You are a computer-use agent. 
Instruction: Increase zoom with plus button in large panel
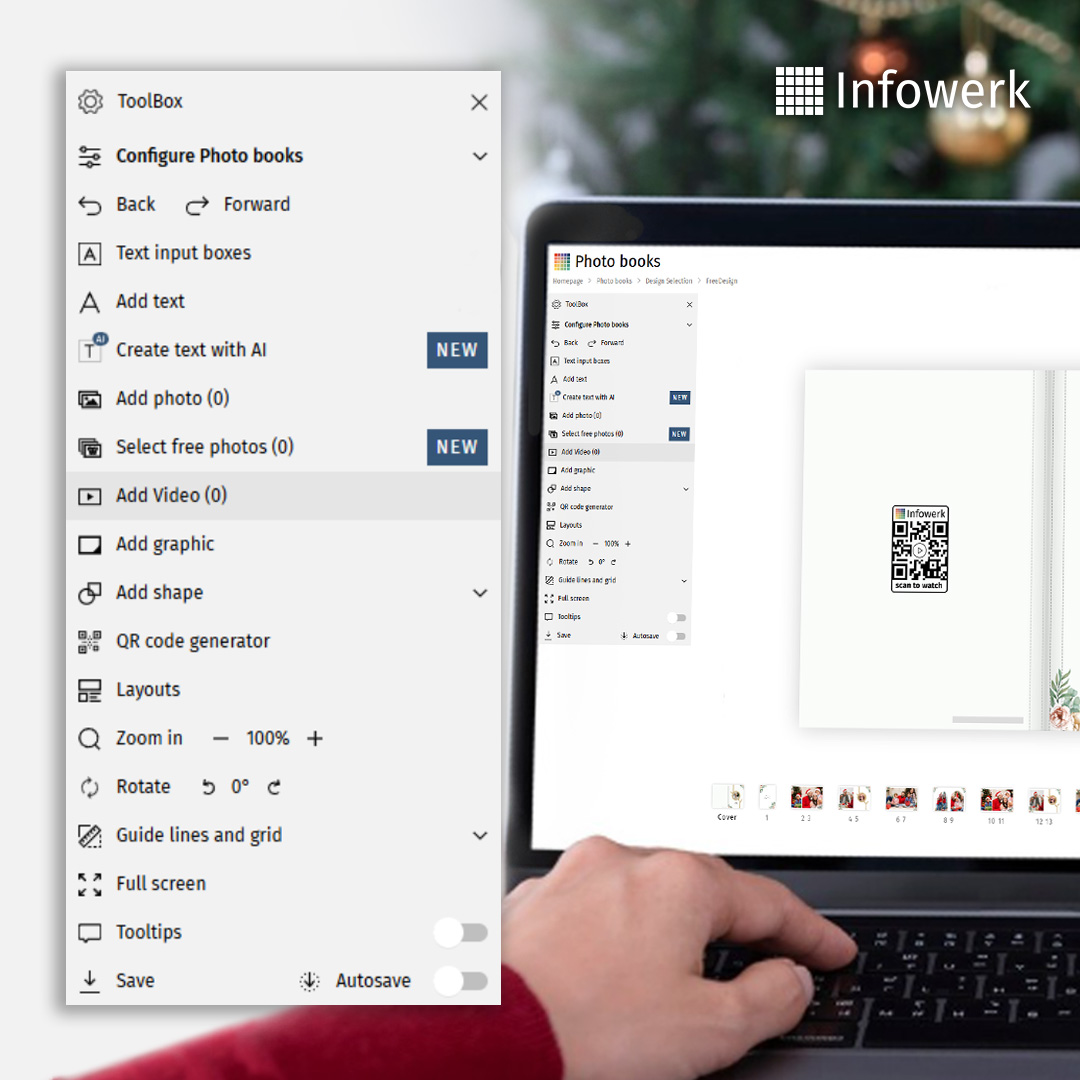pos(315,739)
